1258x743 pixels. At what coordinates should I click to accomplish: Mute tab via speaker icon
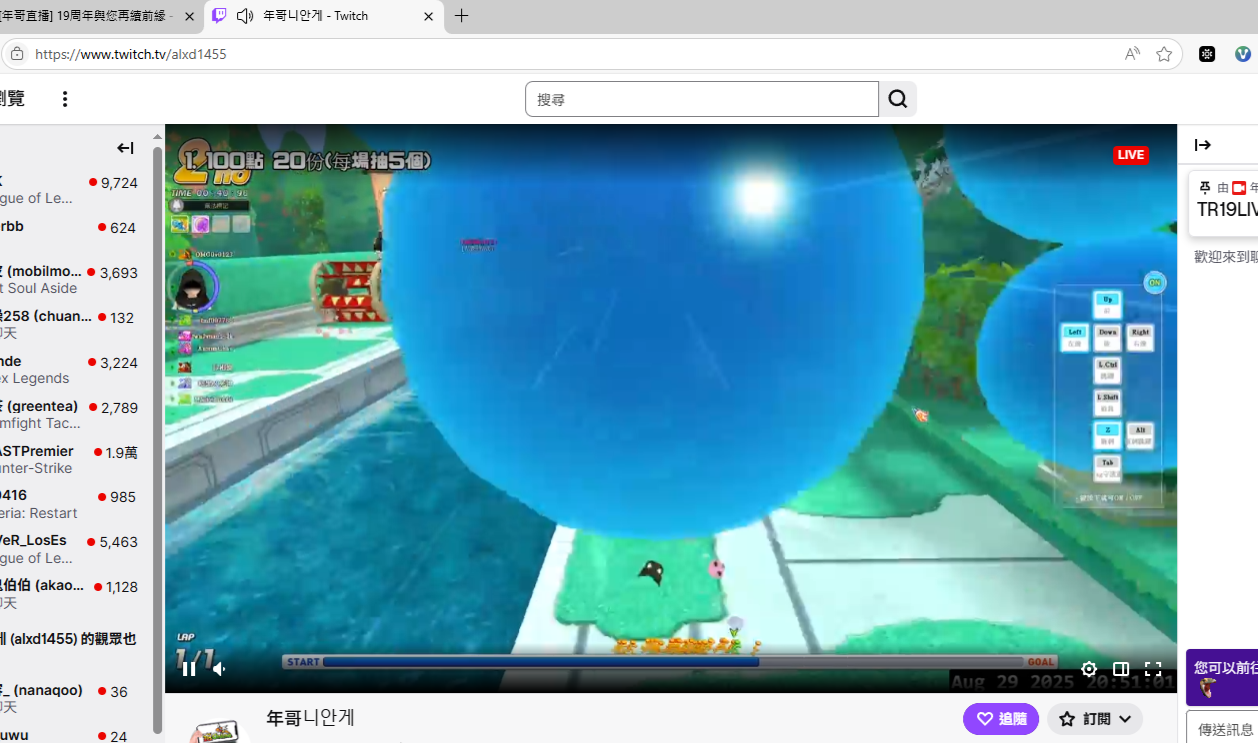pos(245,16)
